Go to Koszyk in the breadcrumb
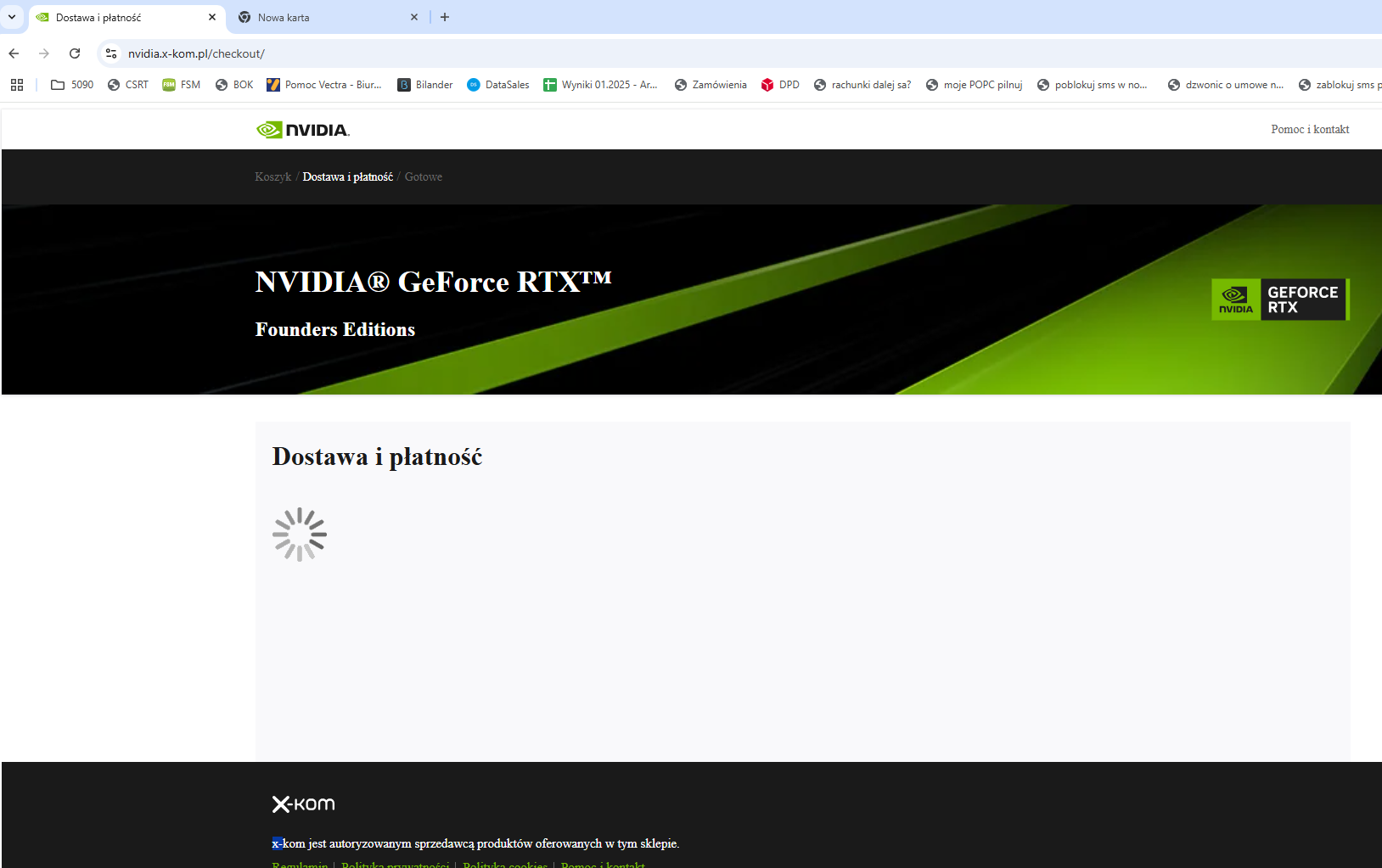Image resolution: width=1382 pixels, height=868 pixels. pyautogui.click(x=272, y=177)
